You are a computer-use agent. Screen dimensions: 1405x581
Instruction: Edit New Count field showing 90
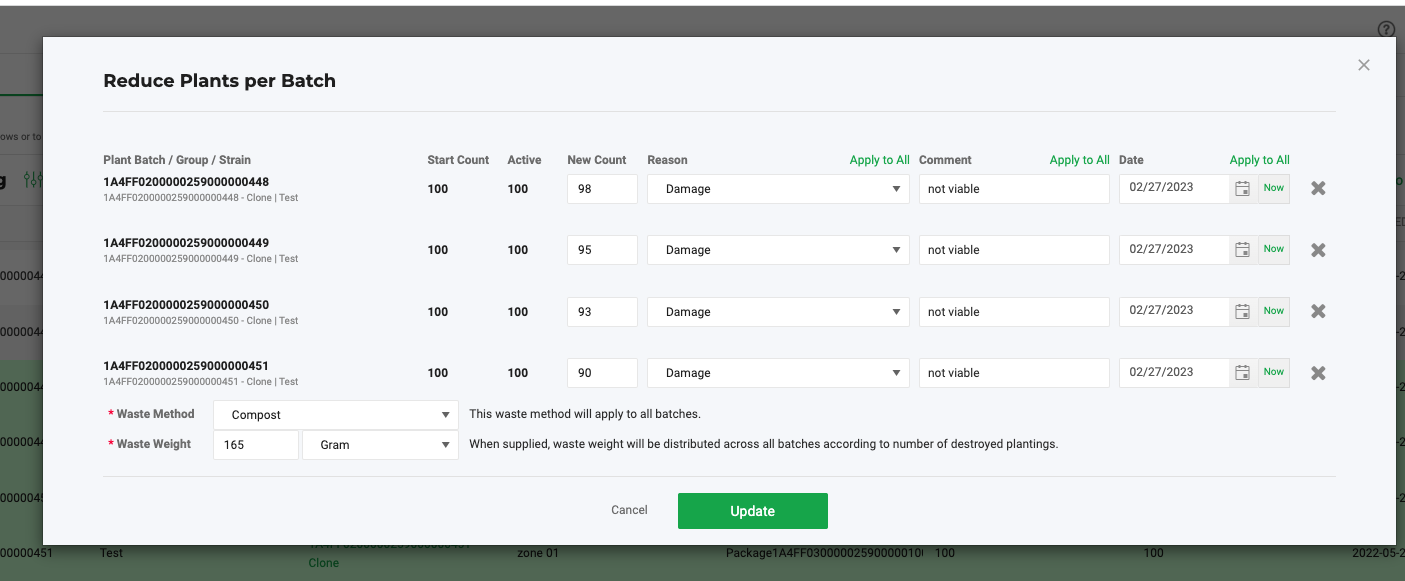coord(602,373)
